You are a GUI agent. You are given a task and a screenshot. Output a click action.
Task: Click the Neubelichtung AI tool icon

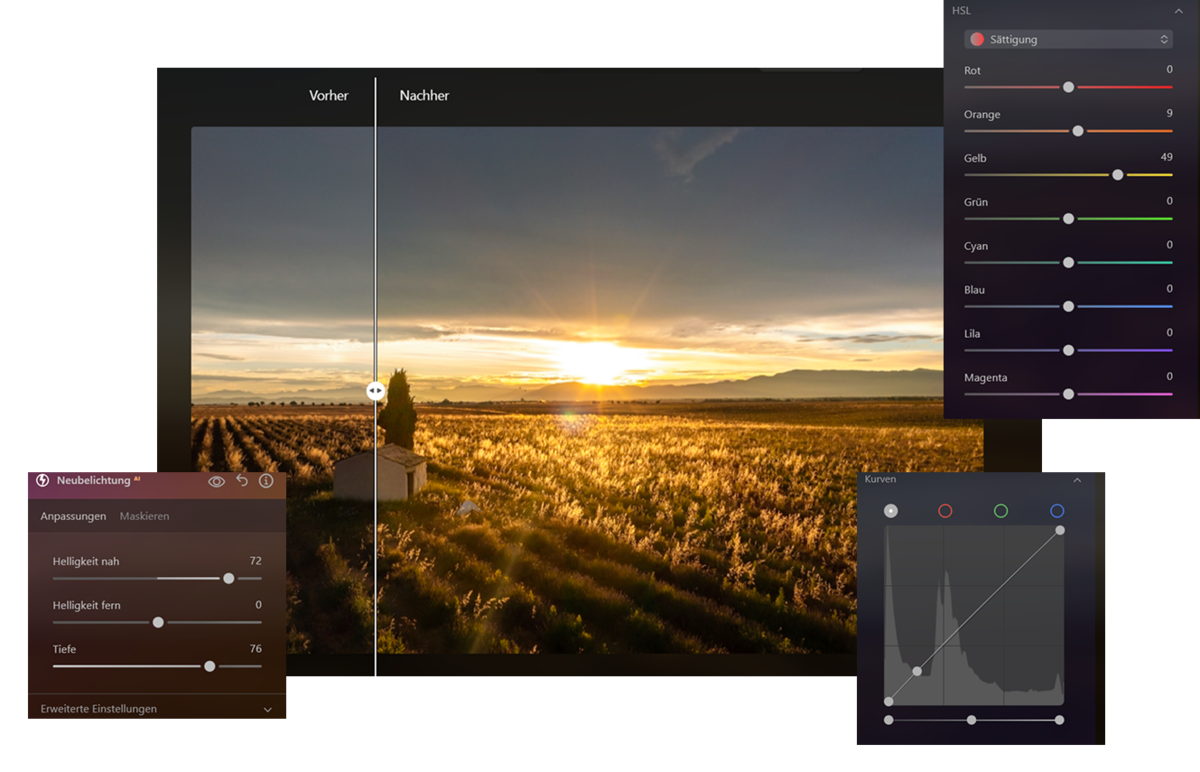click(40, 481)
